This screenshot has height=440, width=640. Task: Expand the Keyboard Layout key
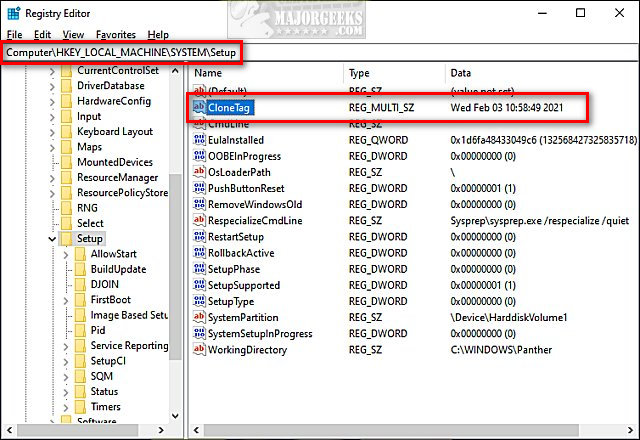click(52, 132)
